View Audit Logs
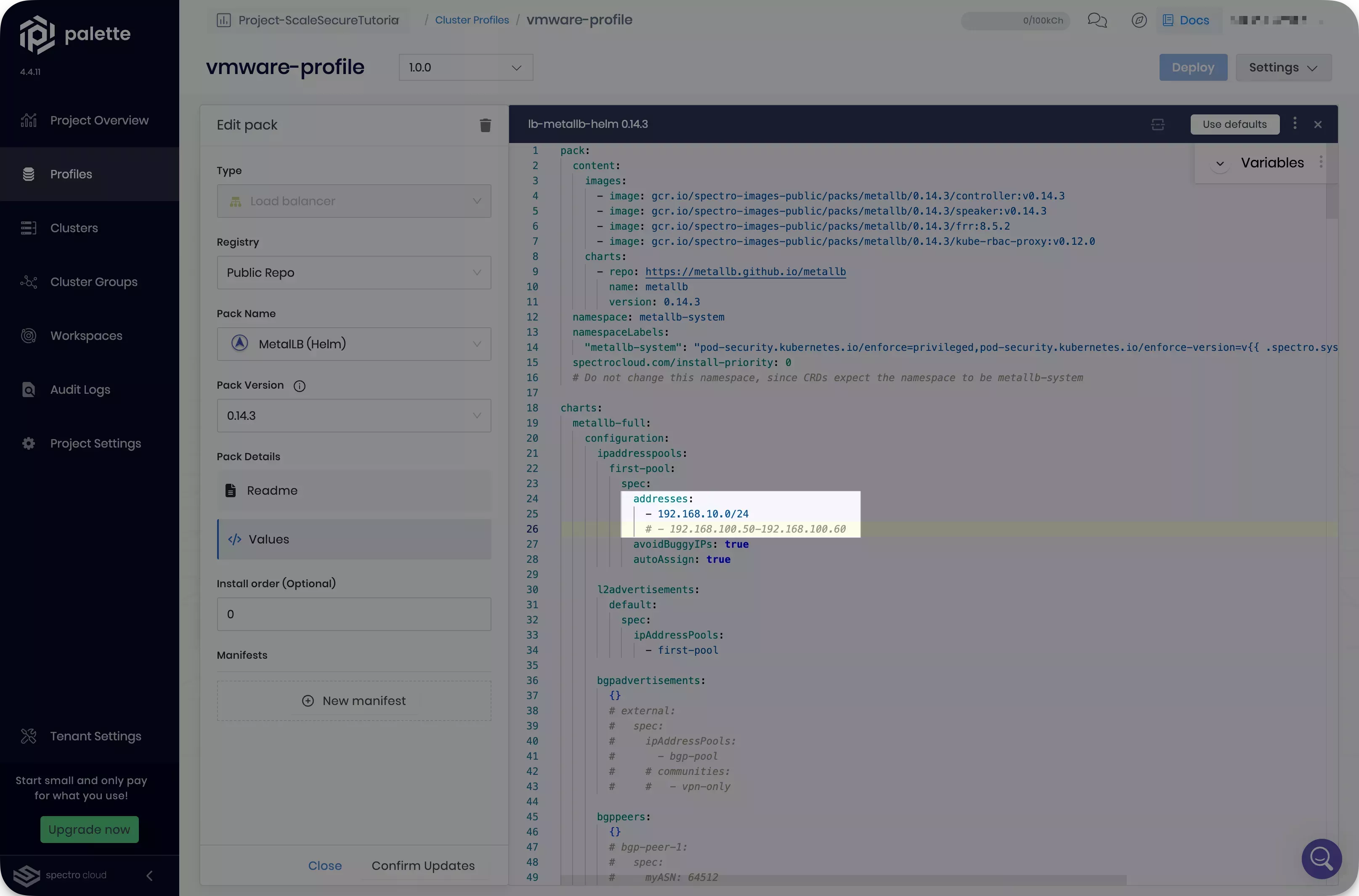1359x896 pixels. (x=89, y=390)
